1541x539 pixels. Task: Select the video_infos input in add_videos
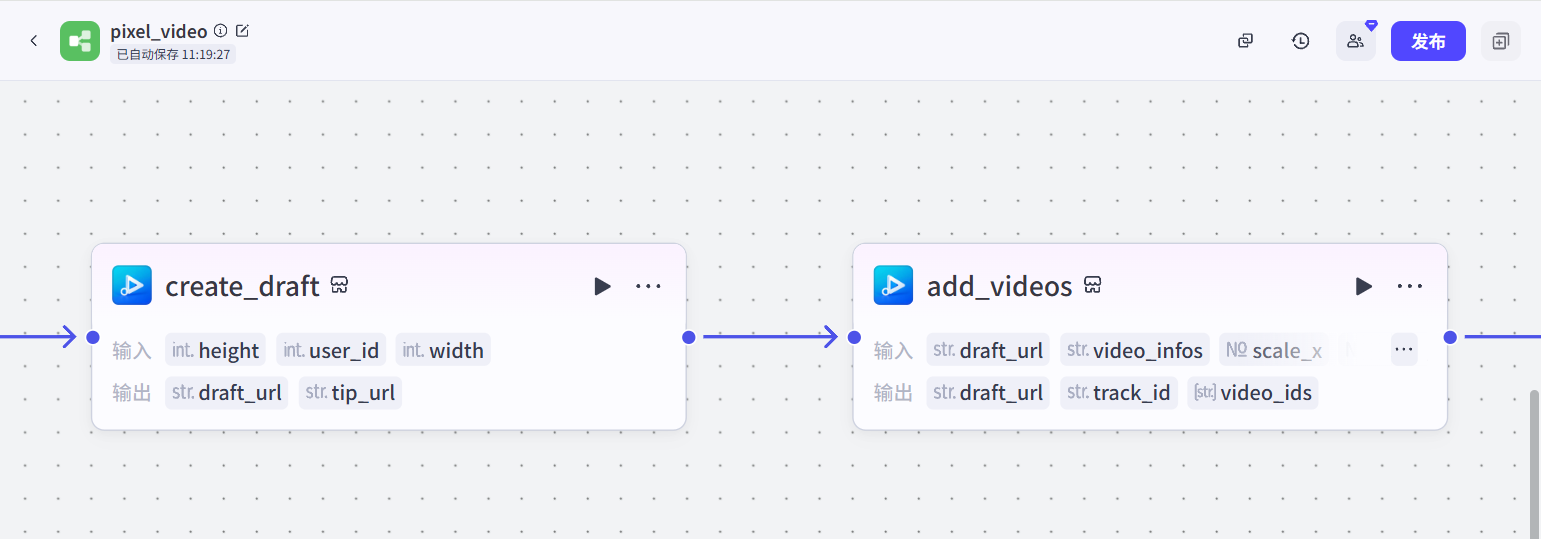pyautogui.click(x=1134, y=350)
